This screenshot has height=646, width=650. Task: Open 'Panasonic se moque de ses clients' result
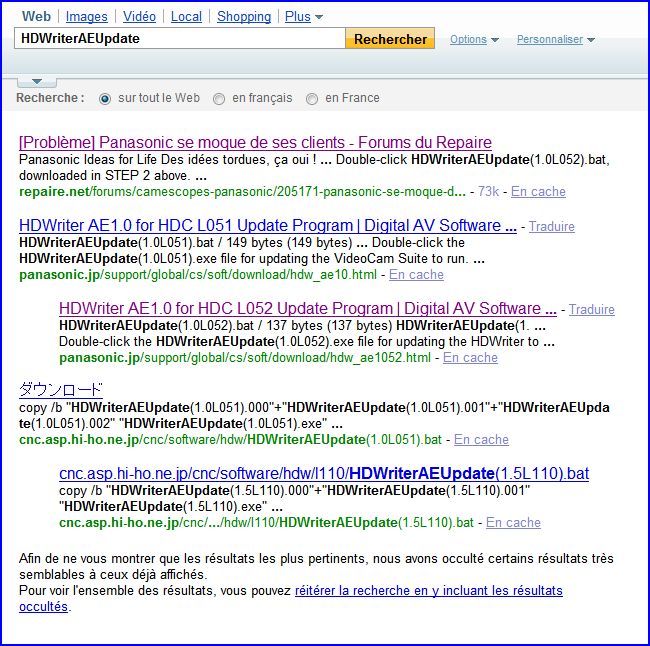coord(255,143)
